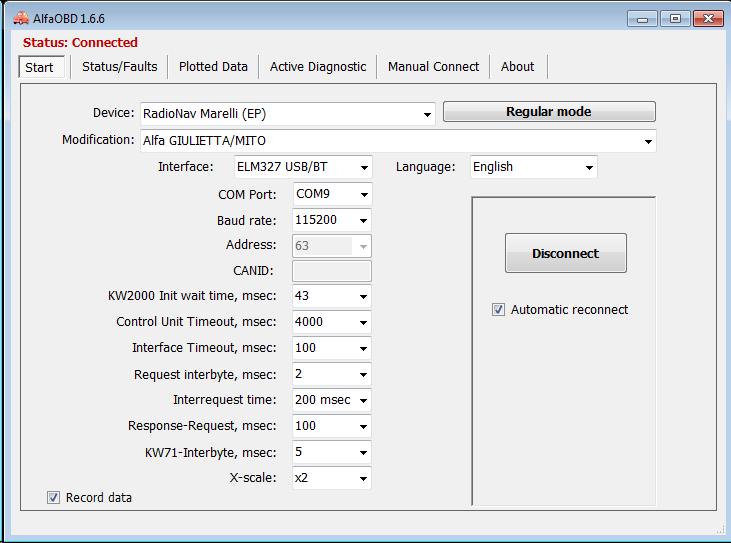731x543 pixels.
Task: Switch to the Status/Faults tab
Action: pos(119,67)
